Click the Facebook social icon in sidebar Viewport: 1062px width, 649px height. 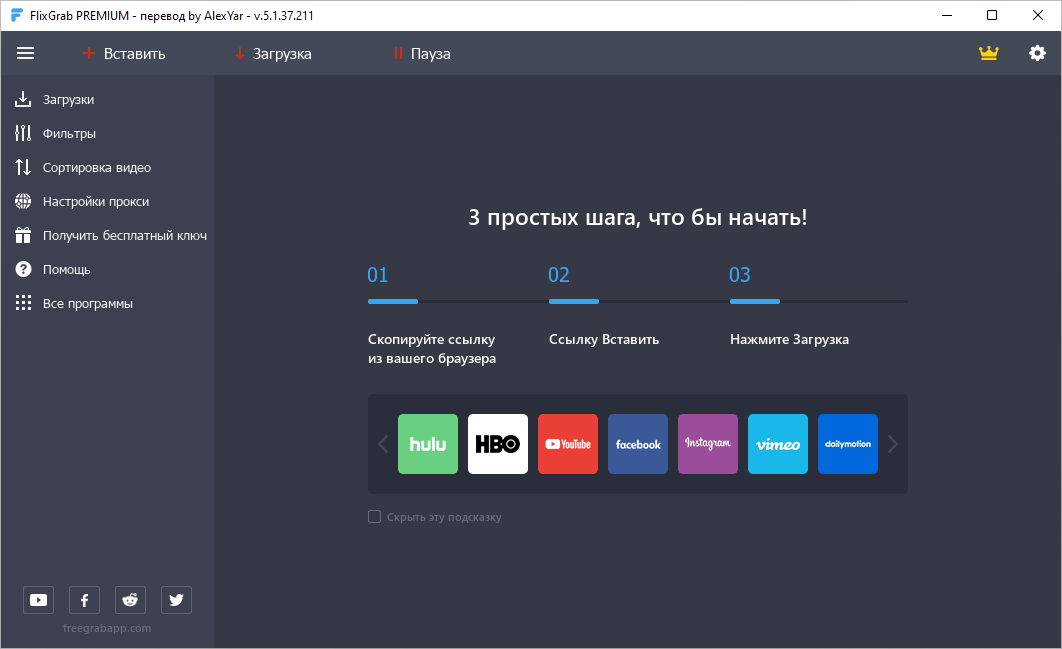pyautogui.click(x=84, y=600)
